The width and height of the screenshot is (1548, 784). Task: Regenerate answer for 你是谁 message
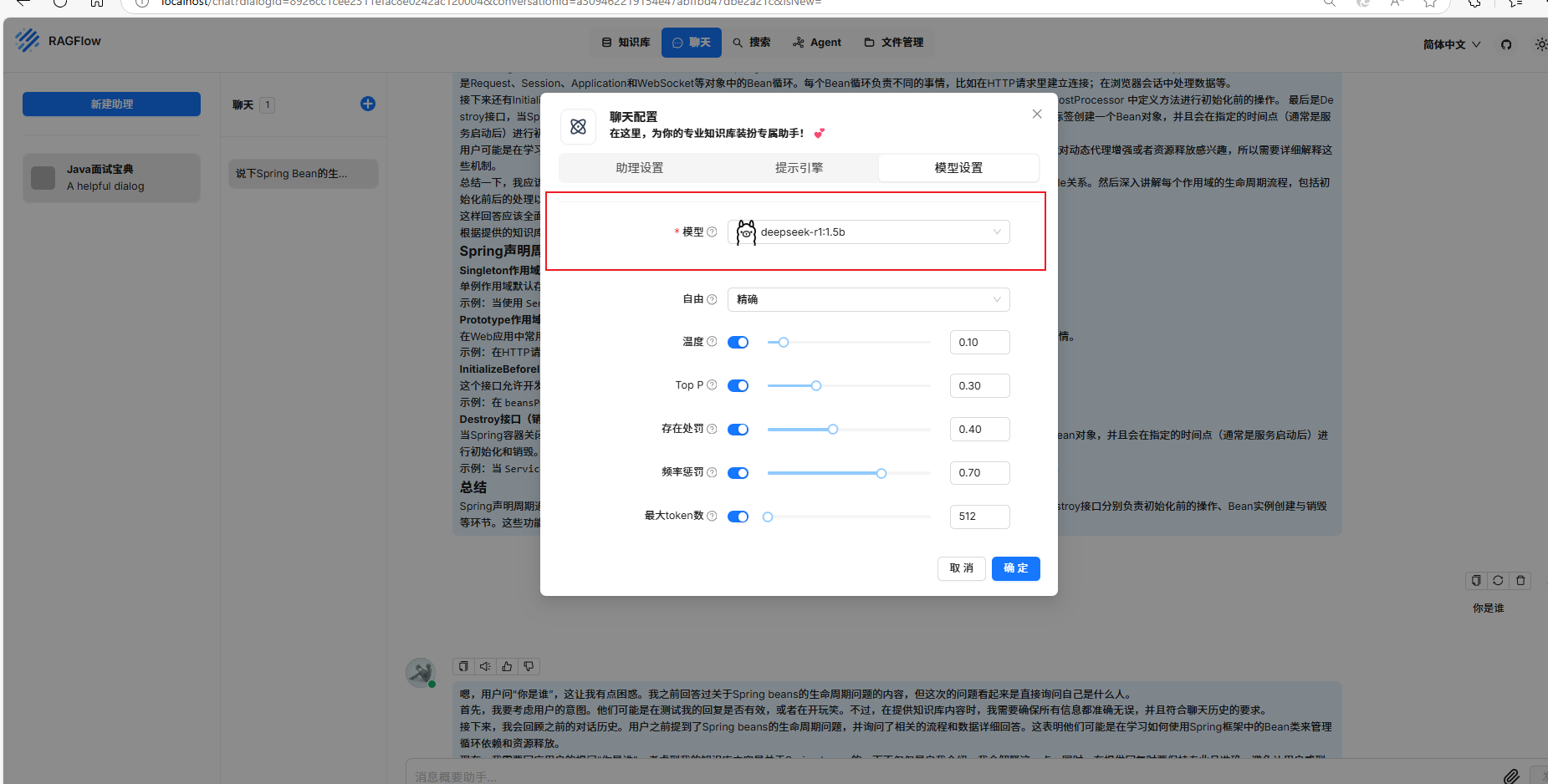coord(1498,580)
